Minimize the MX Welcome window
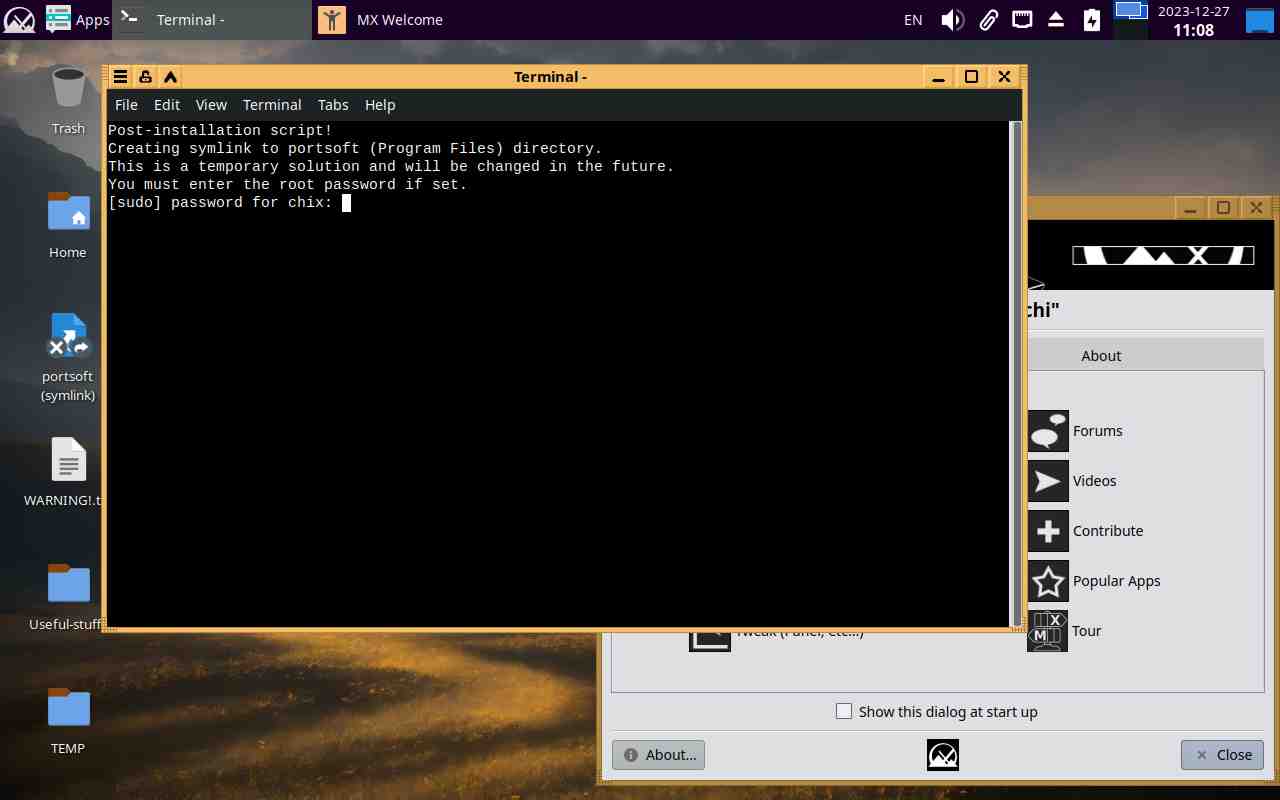The width and height of the screenshot is (1280, 800). click(1189, 208)
